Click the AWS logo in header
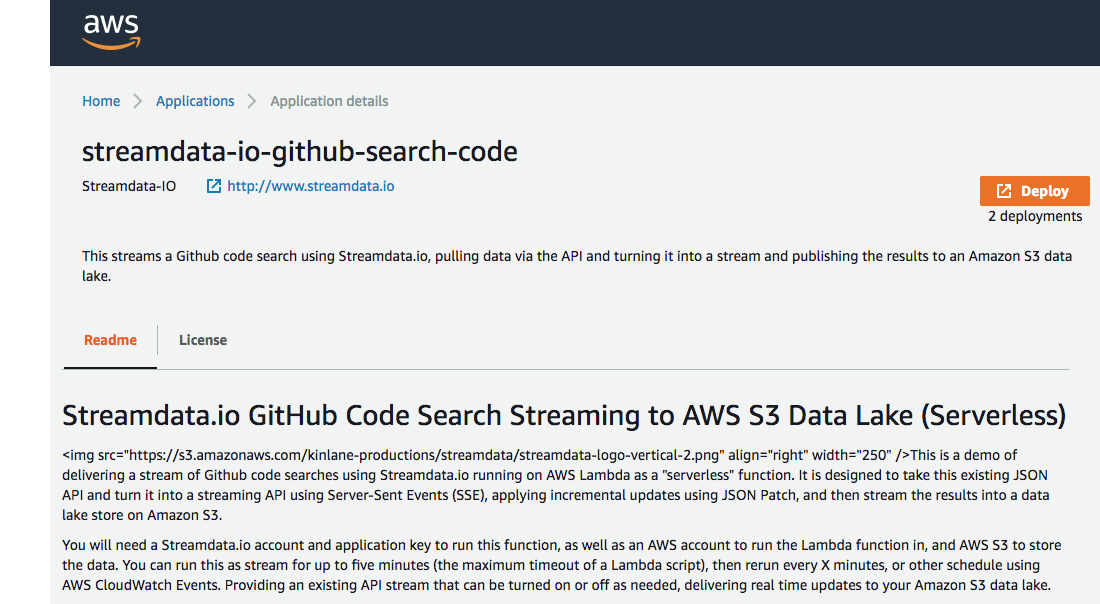 click(111, 32)
